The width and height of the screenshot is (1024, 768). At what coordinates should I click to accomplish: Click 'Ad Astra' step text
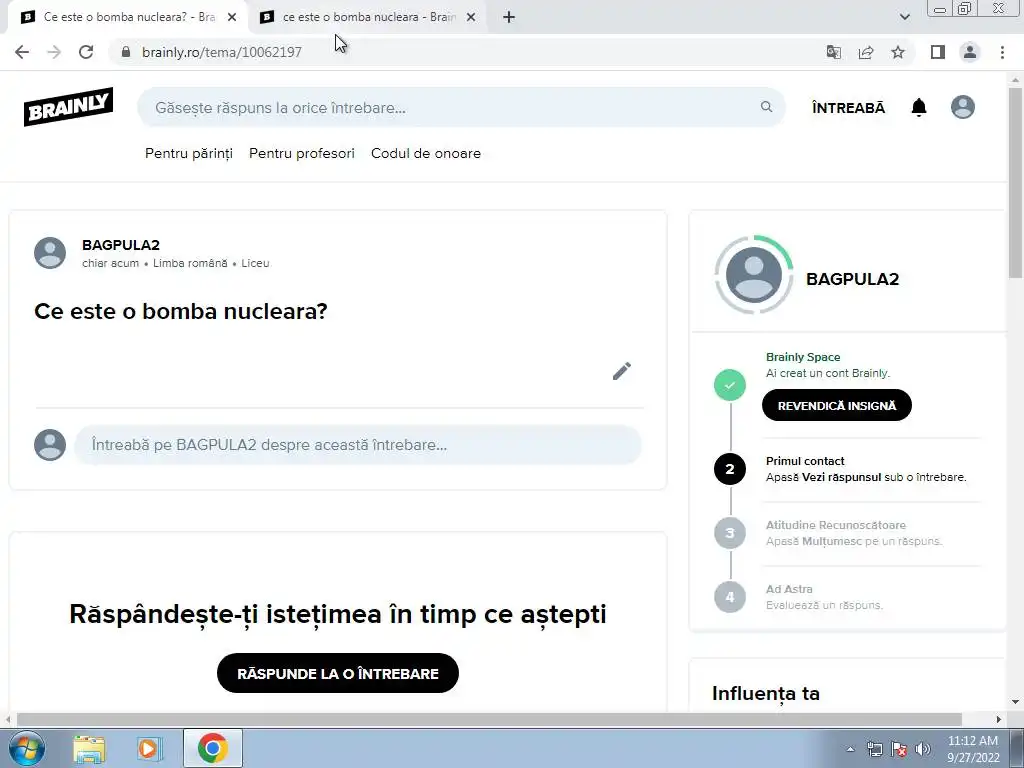[789, 589]
